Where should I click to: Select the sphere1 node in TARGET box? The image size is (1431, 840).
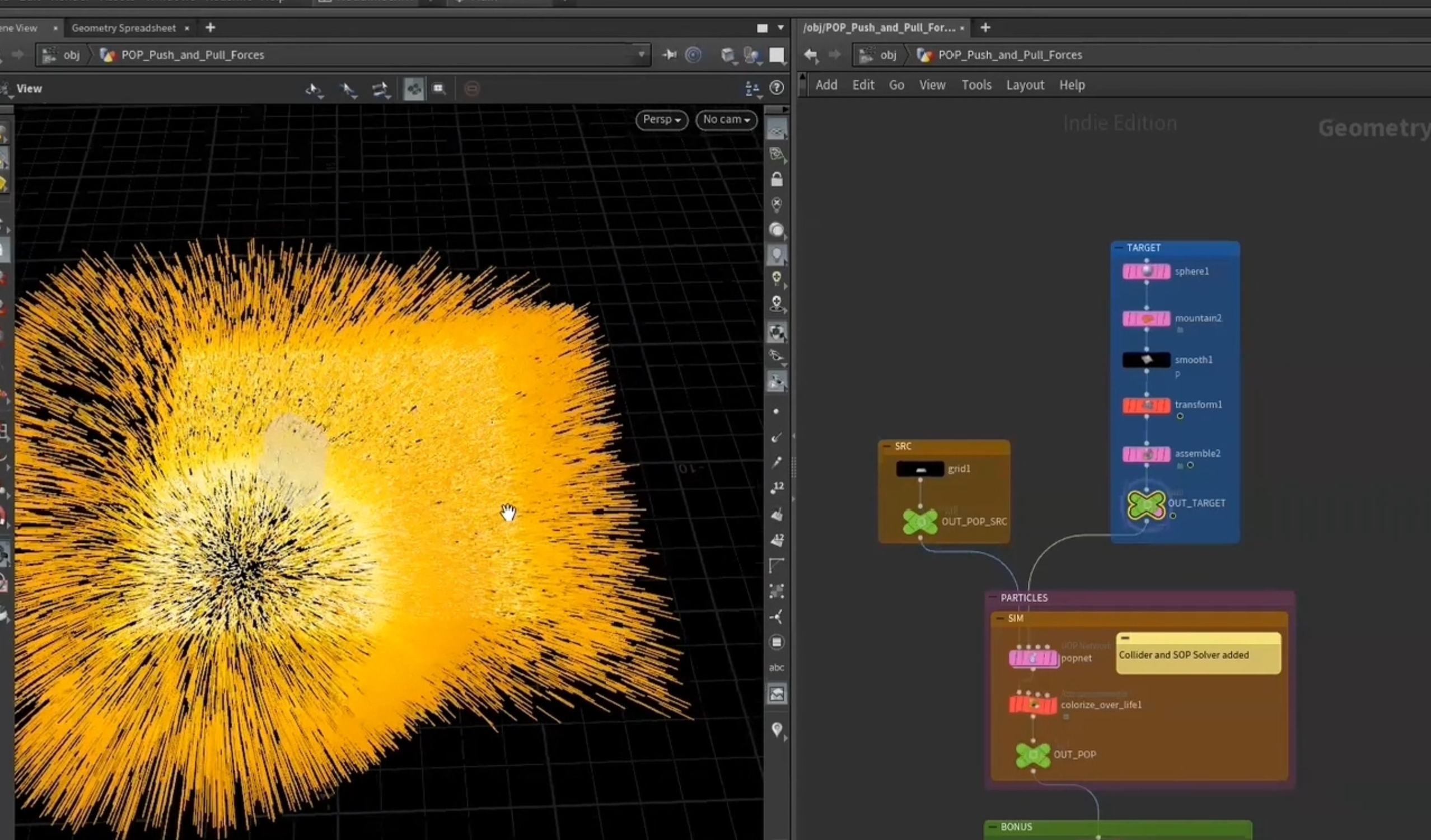click(x=1147, y=271)
